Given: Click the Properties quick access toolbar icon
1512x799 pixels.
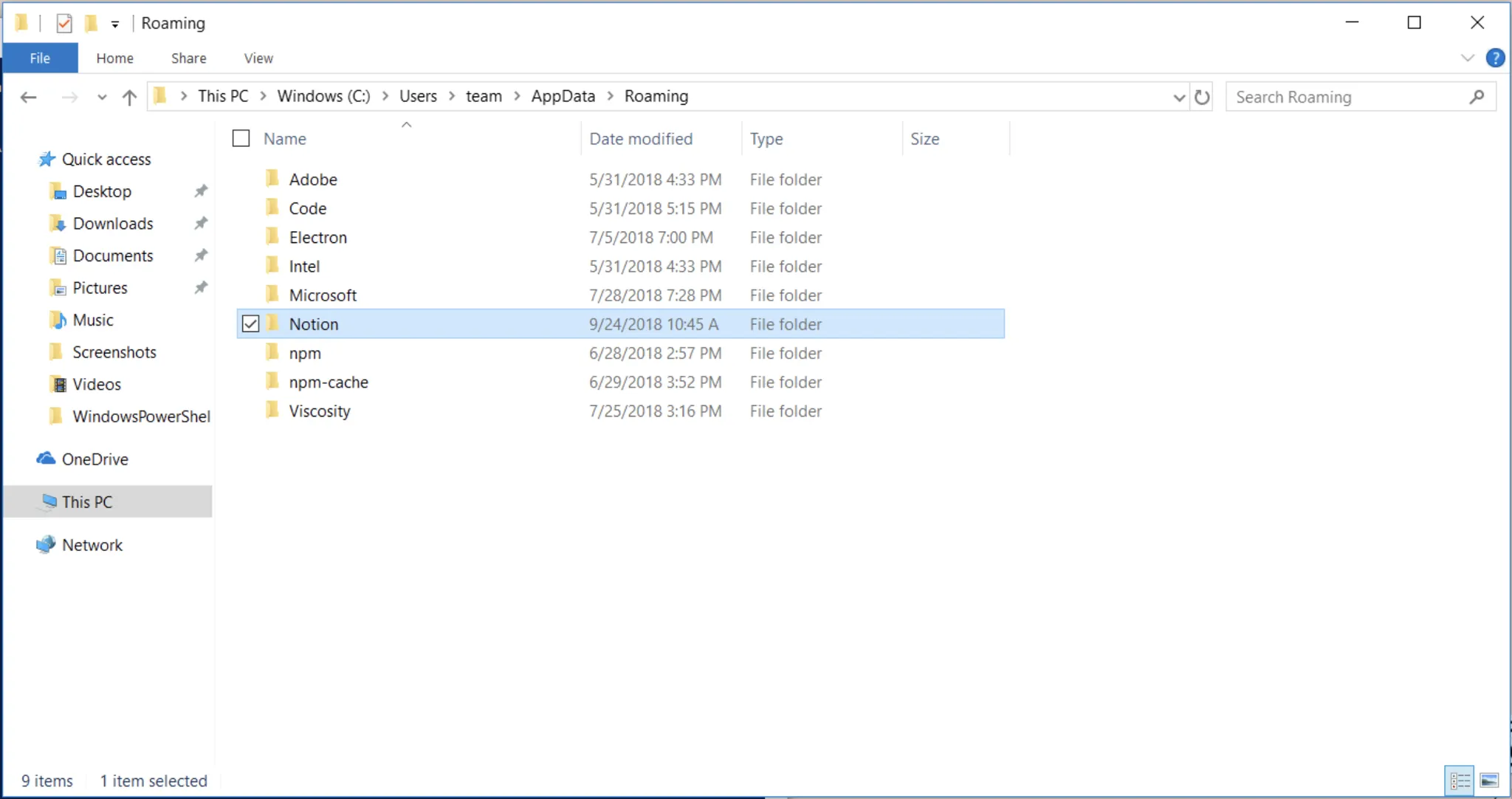Looking at the screenshot, I should 64,23.
